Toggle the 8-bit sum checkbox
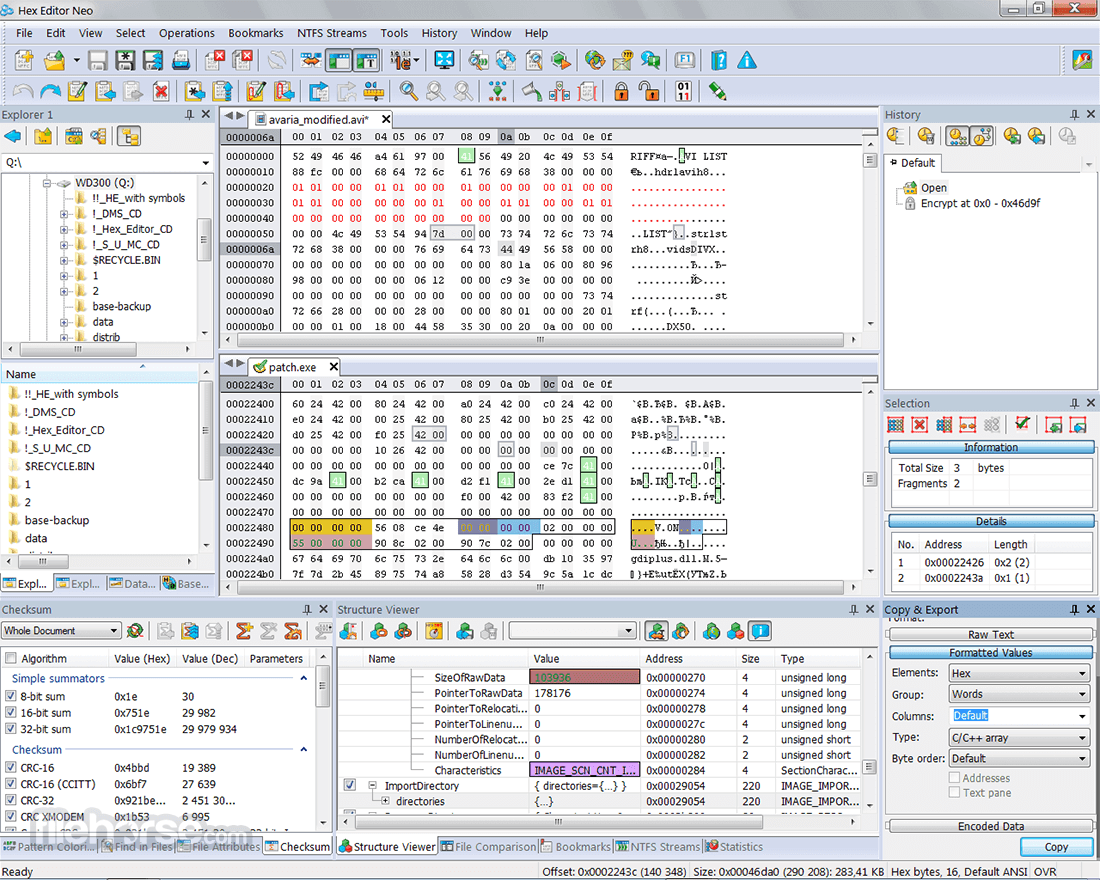 (x=11, y=696)
